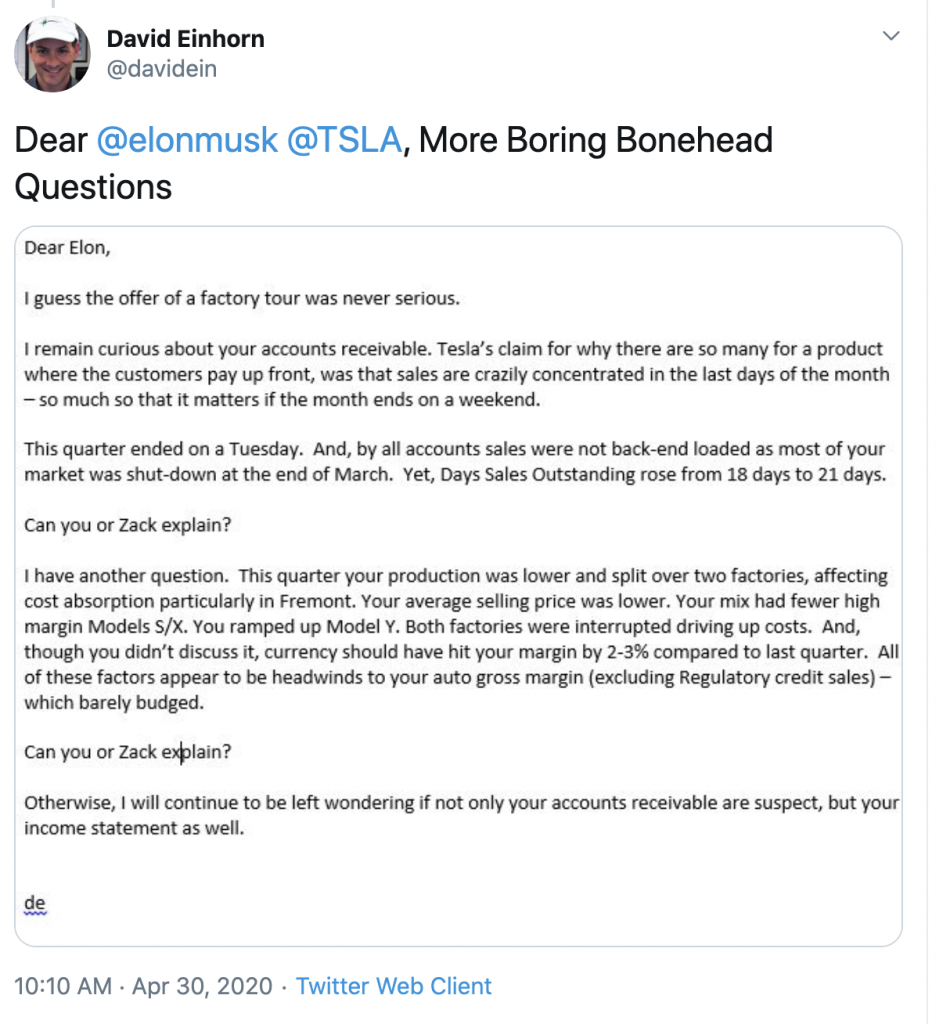Open the attached letter image beginning Dear Elon

(458, 586)
